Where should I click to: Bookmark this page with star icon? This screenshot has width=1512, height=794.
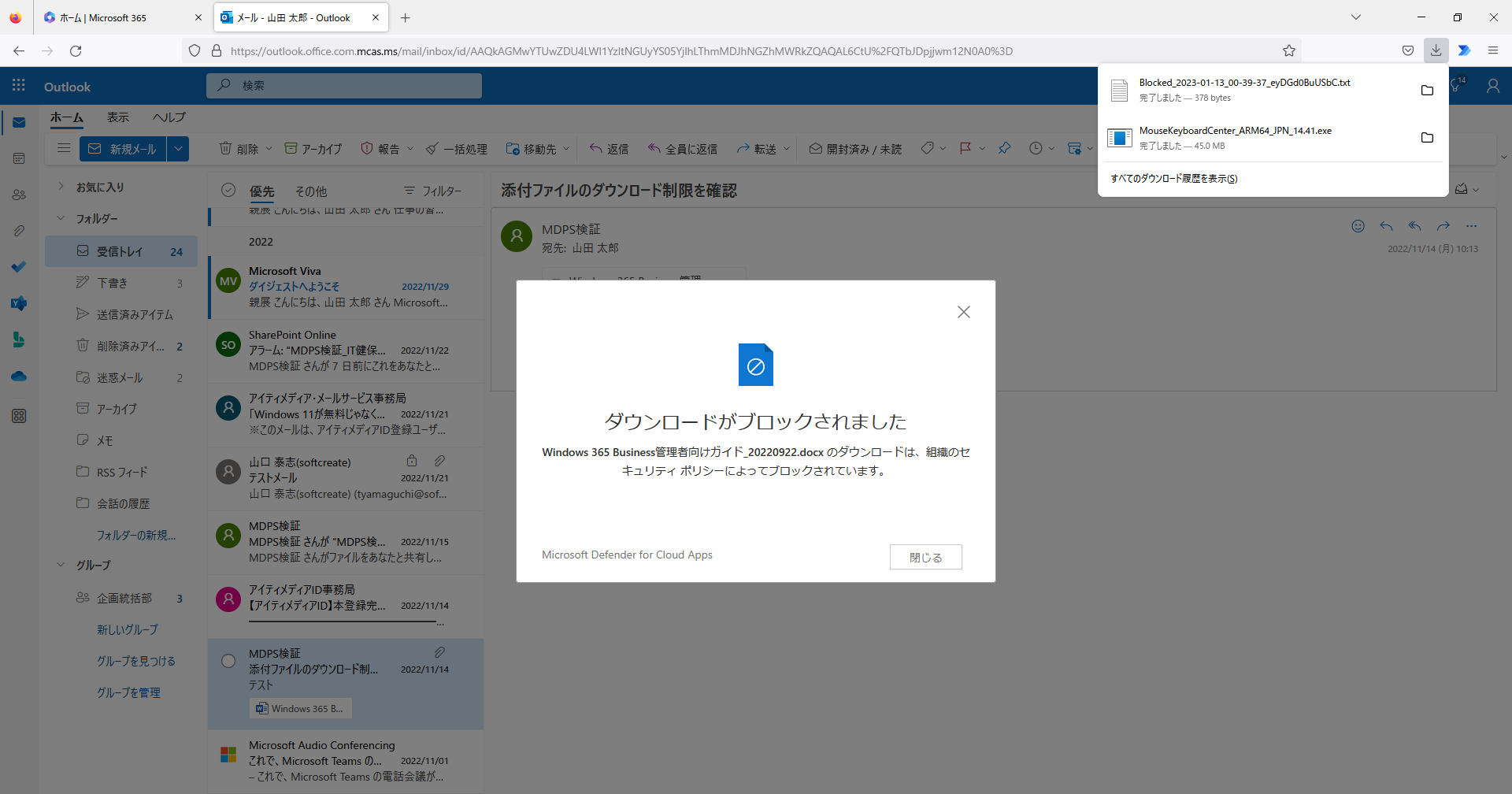[x=1289, y=50]
